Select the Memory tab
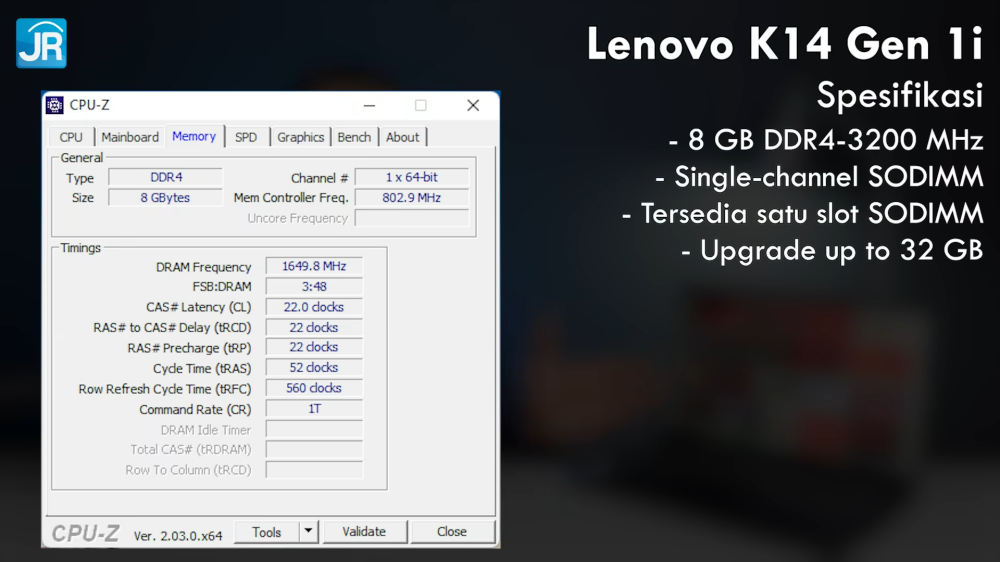 tap(194, 136)
